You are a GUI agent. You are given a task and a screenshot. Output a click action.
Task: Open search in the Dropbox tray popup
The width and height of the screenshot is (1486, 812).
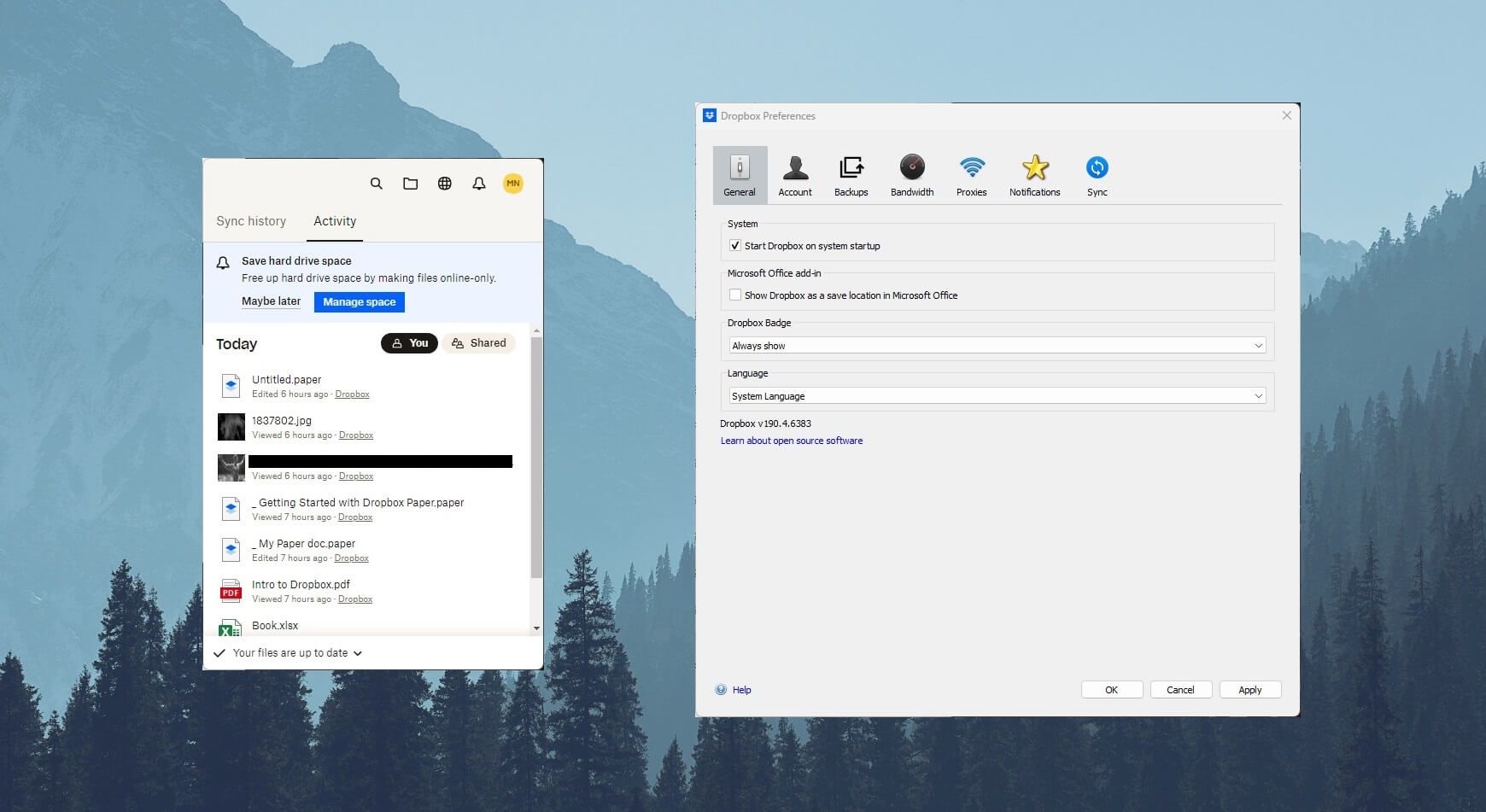(376, 184)
